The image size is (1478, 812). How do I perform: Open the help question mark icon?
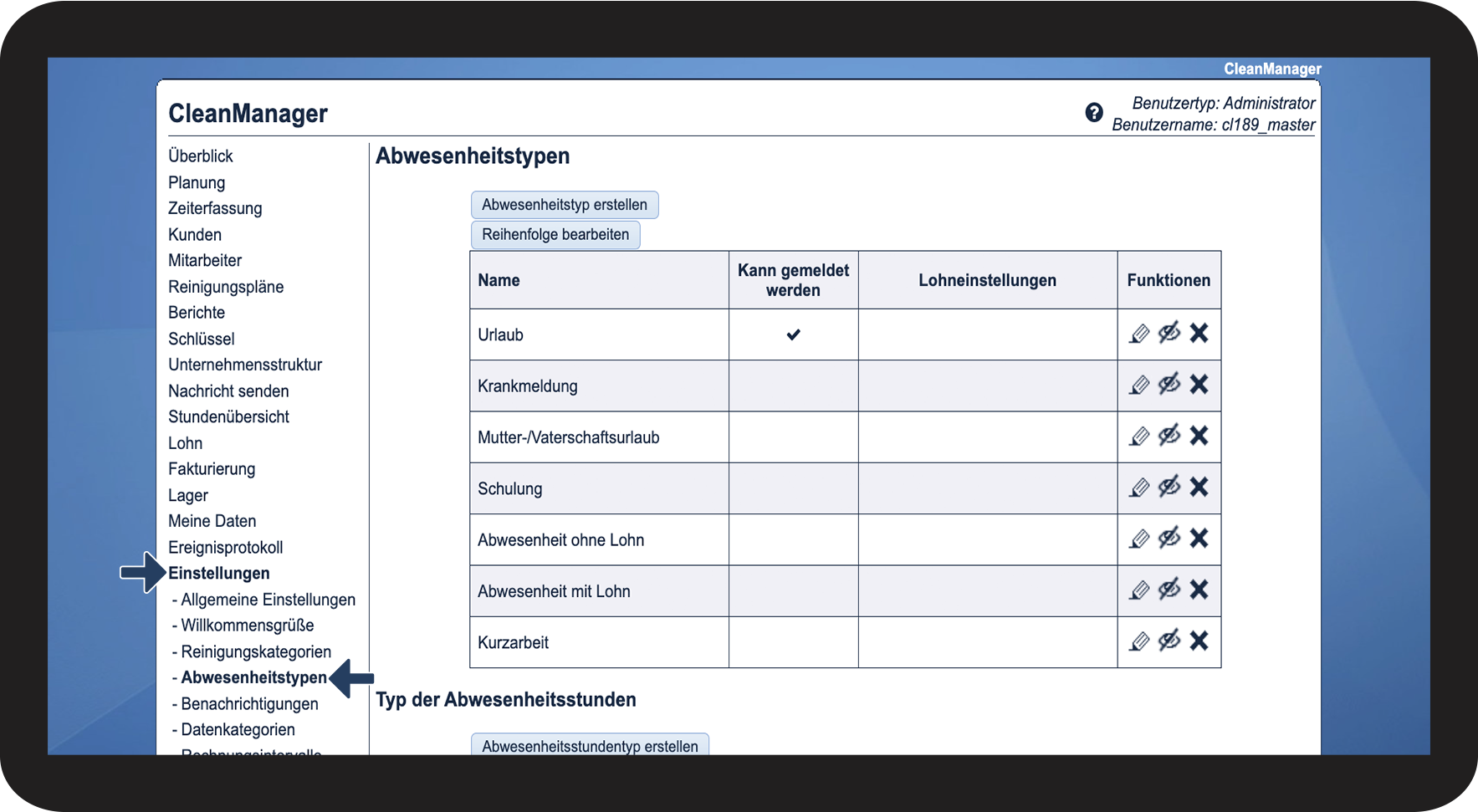(x=1094, y=112)
